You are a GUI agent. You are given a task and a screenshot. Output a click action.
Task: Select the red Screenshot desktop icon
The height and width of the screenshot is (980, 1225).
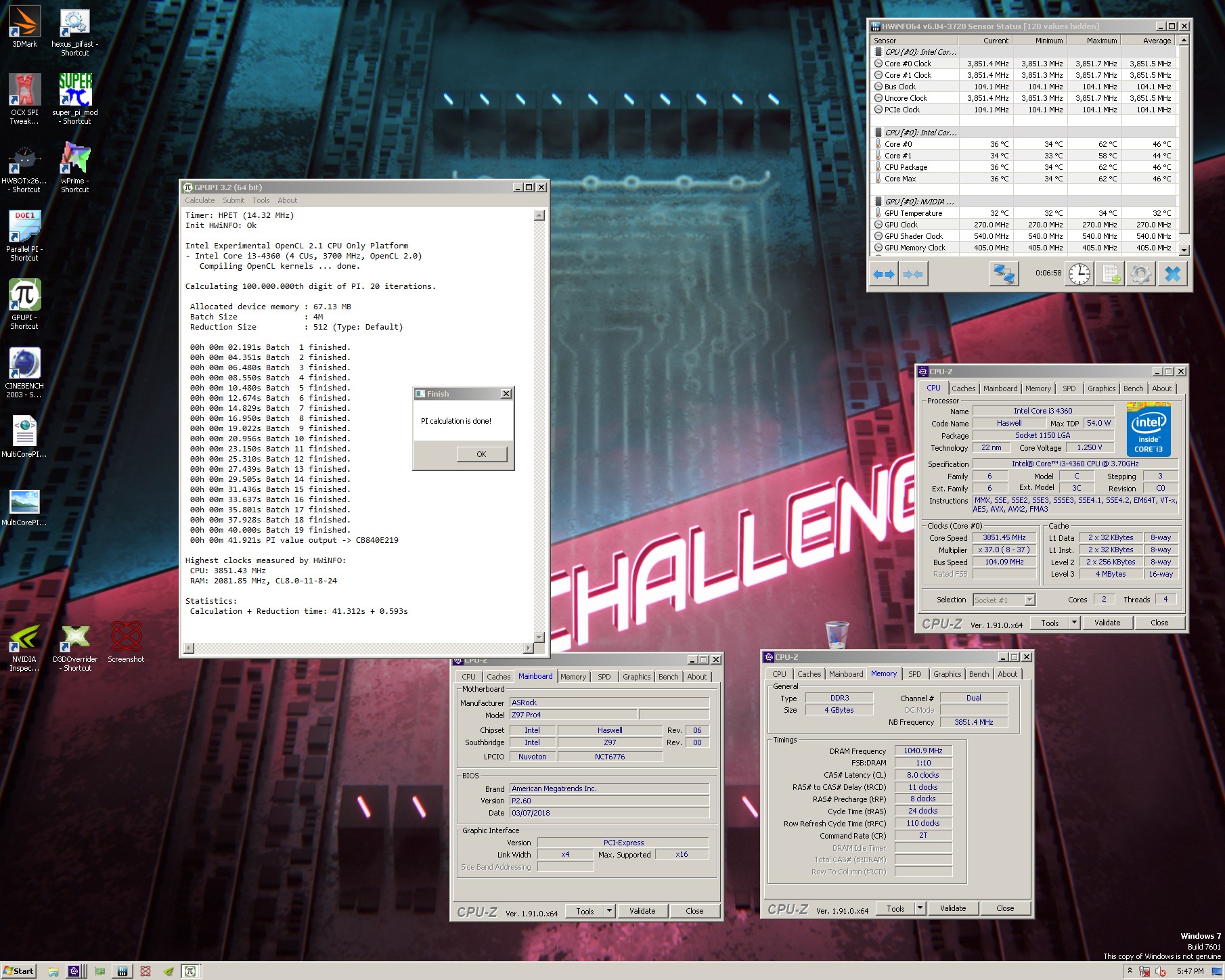126,642
